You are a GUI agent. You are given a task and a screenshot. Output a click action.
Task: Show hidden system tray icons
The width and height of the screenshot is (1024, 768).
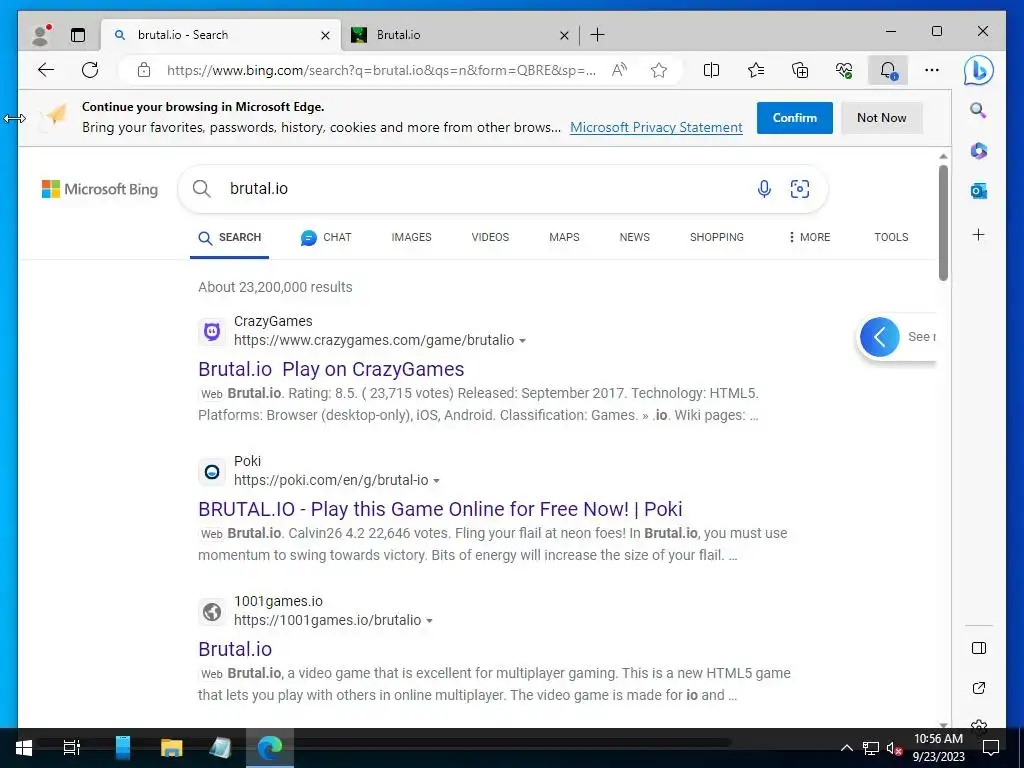pyautogui.click(x=846, y=748)
